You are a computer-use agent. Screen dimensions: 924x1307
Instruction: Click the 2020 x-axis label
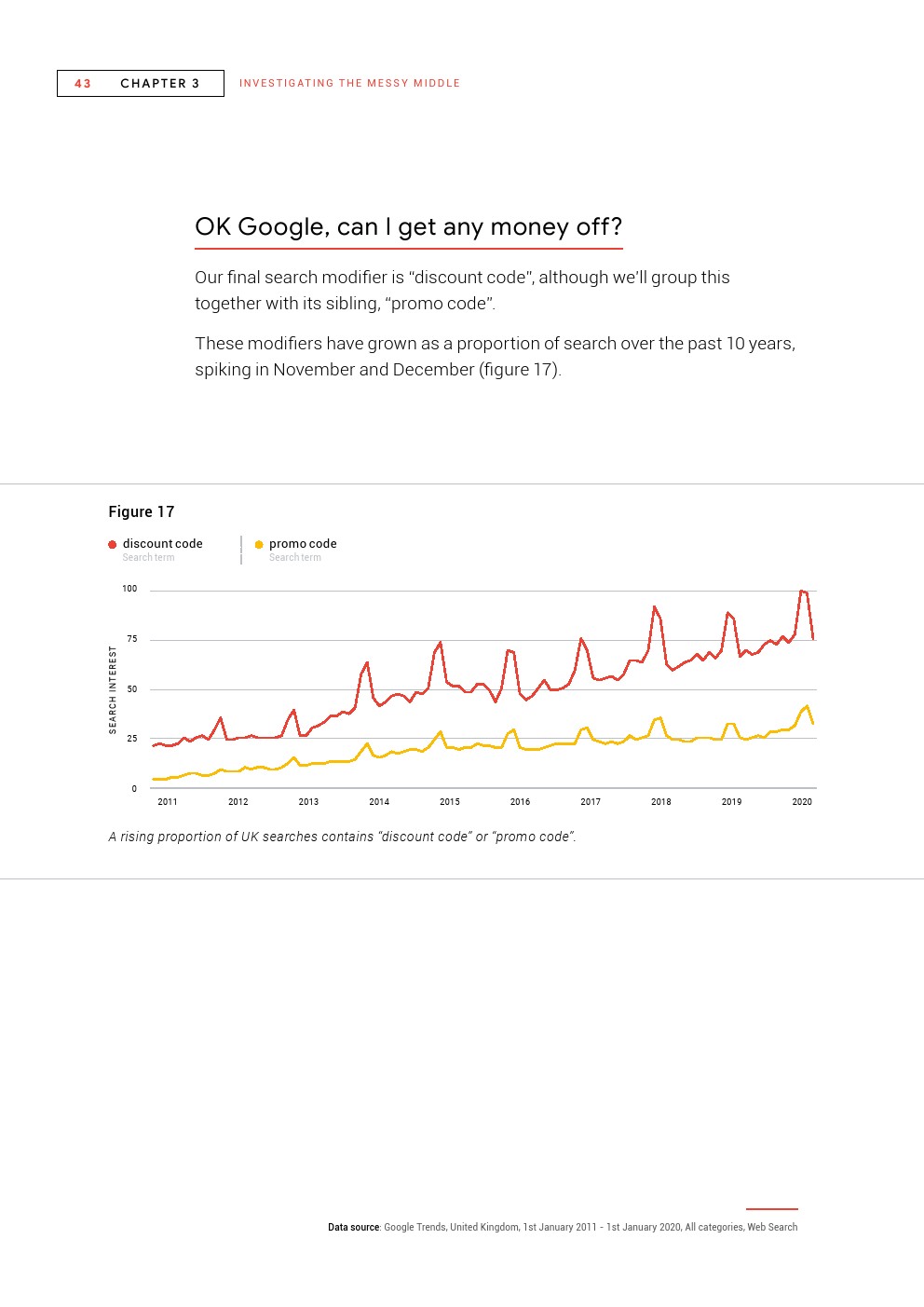pos(802,801)
